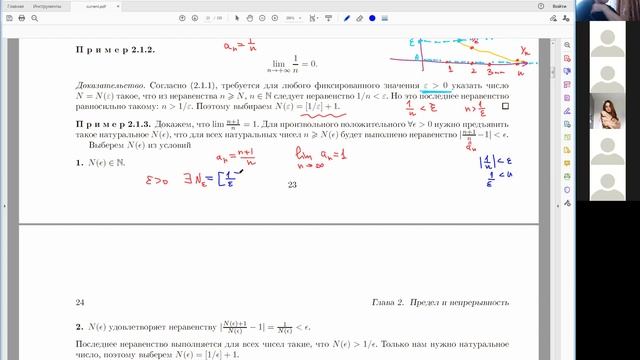Click the magenta tool icon in right pane
The image size is (640, 360).
[567, 98]
